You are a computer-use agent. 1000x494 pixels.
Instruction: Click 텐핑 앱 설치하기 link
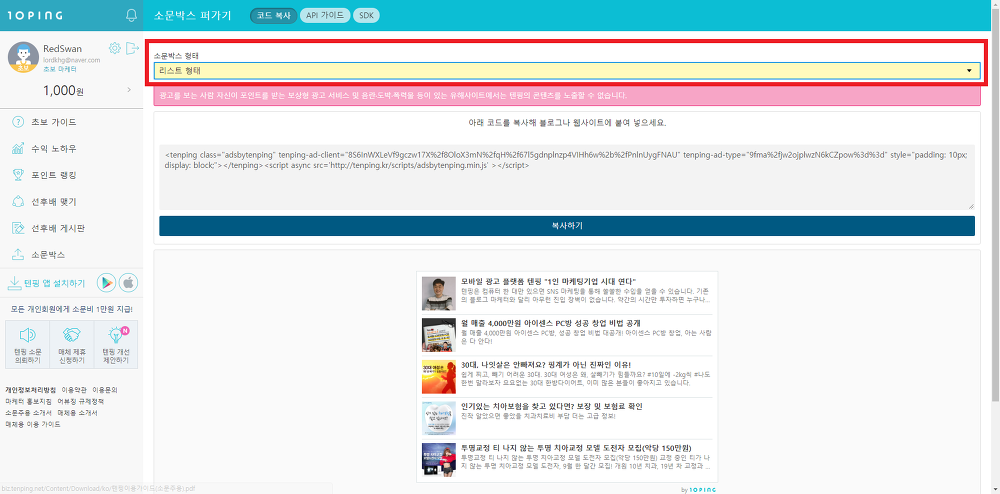pyautogui.click(x=54, y=284)
